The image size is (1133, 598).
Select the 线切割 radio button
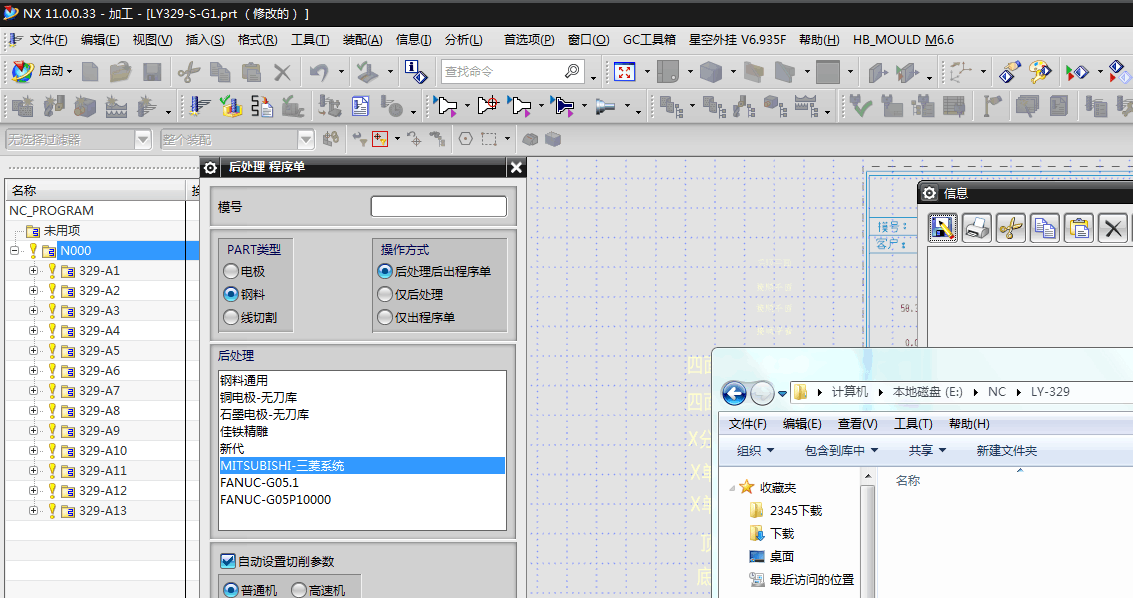coord(231,317)
